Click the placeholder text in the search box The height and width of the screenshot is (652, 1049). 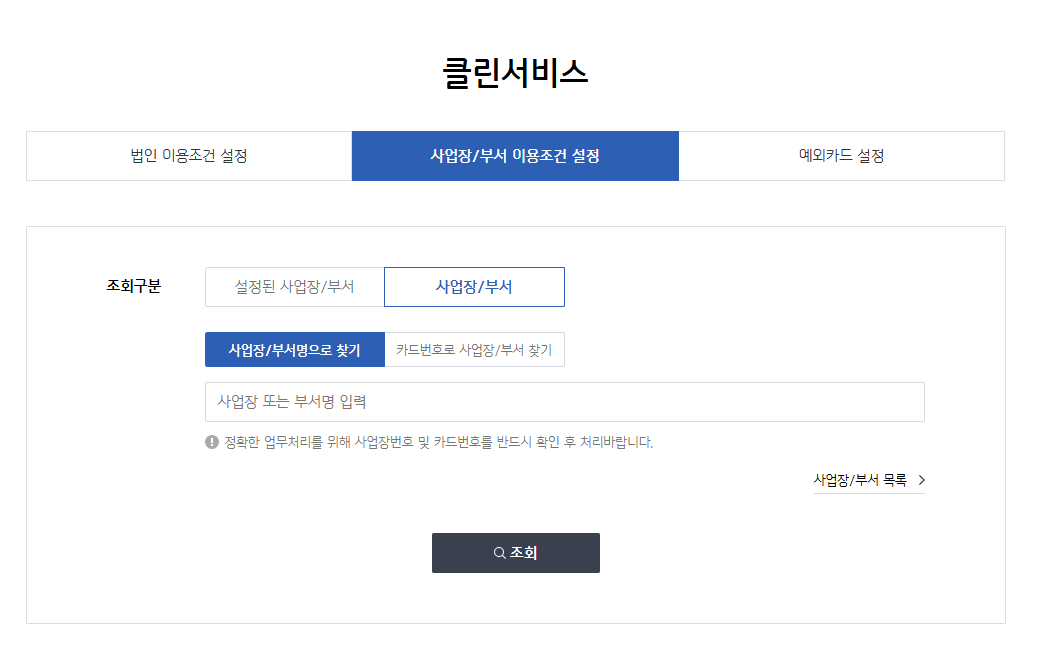tap(292, 402)
